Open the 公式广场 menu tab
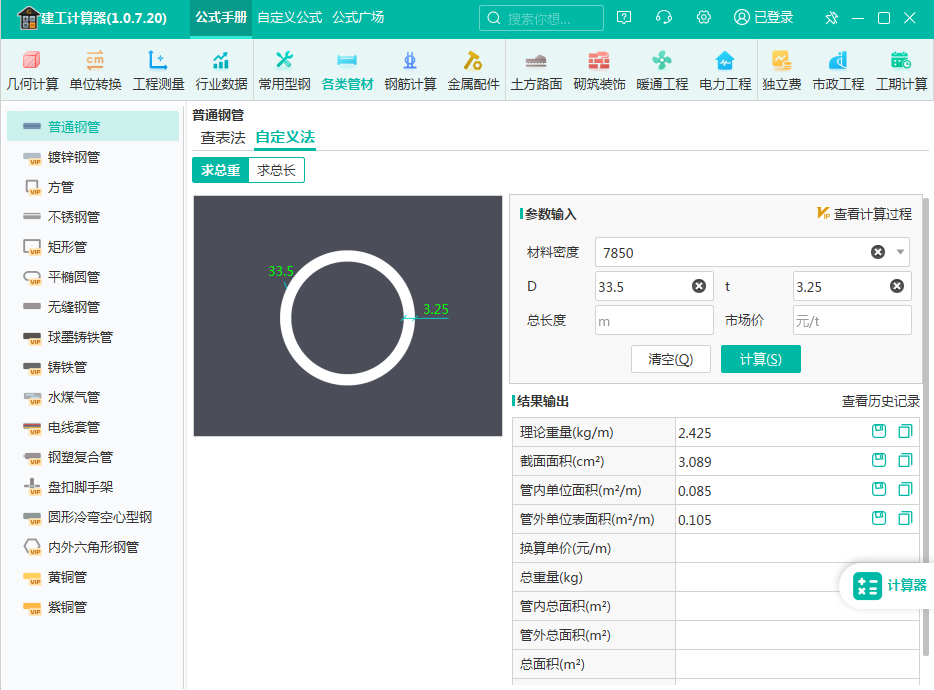The image size is (934, 690). click(x=358, y=18)
